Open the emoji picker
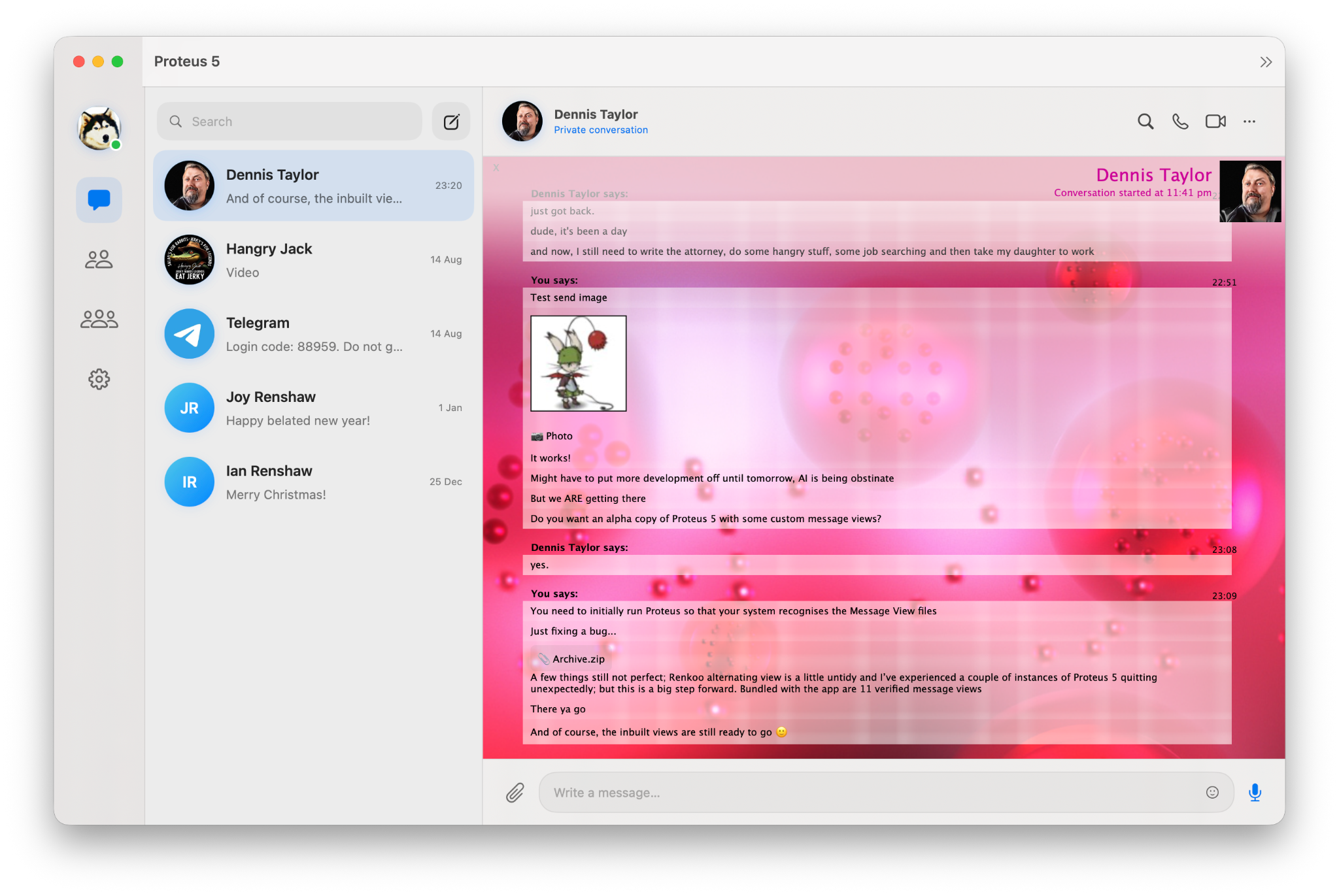 [x=1212, y=793]
